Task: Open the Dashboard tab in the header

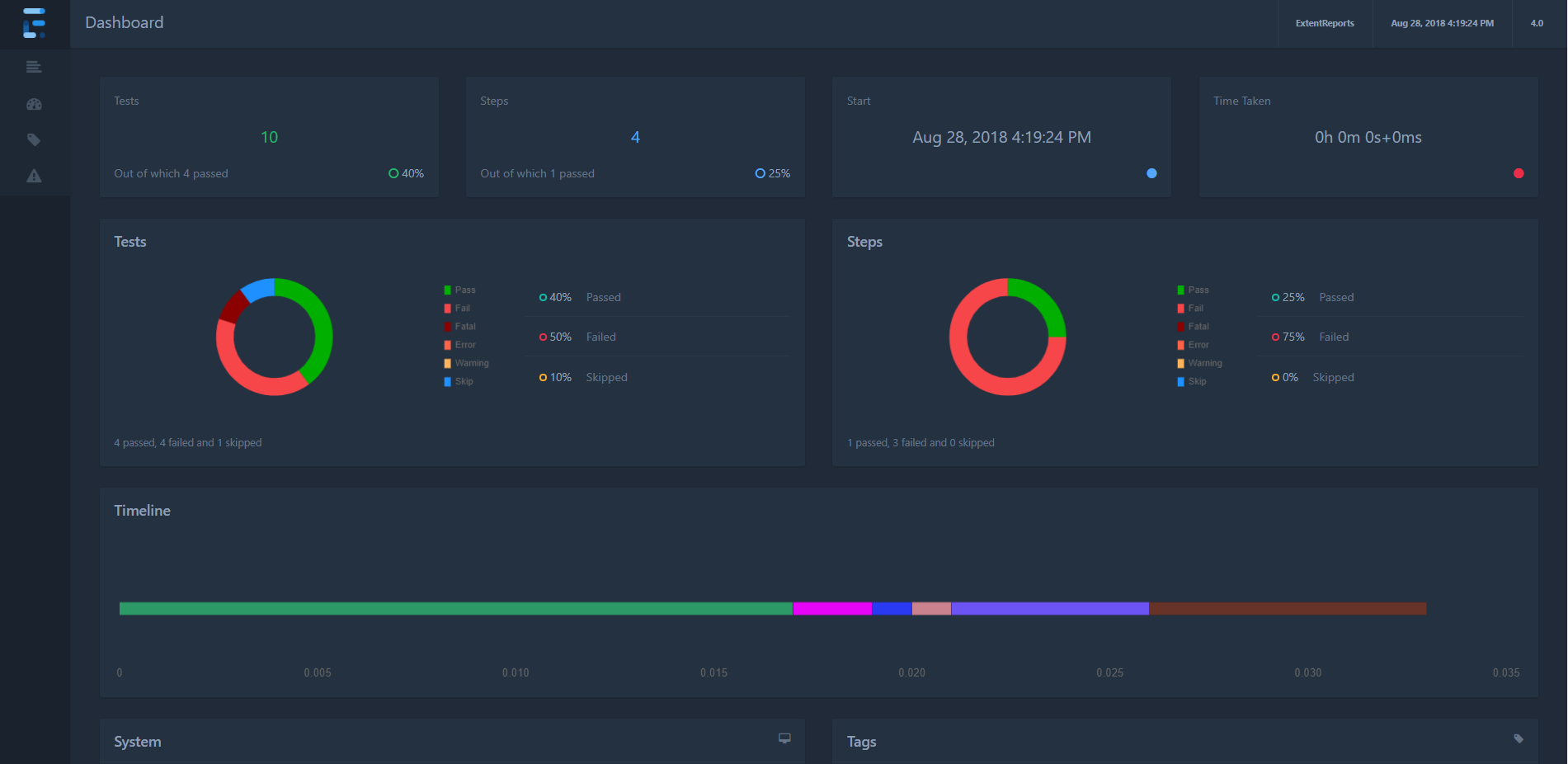Action: click(124, 22)
